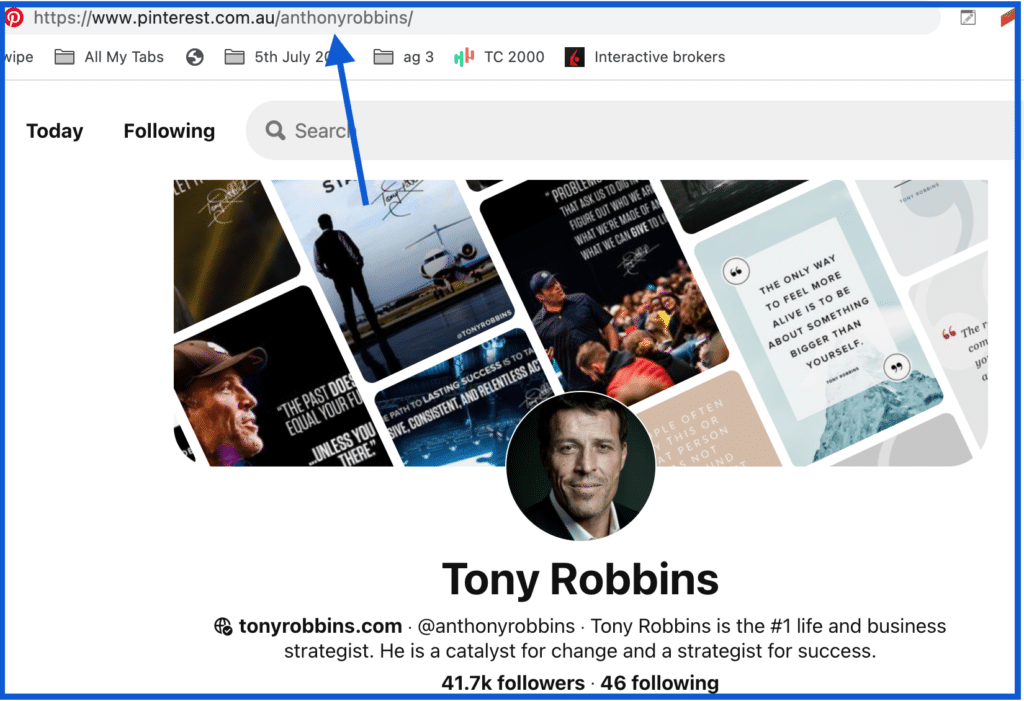Open the TC 2000 bookmark
The height and width of the screenshot is (701, 1024).
click(500, 57)
